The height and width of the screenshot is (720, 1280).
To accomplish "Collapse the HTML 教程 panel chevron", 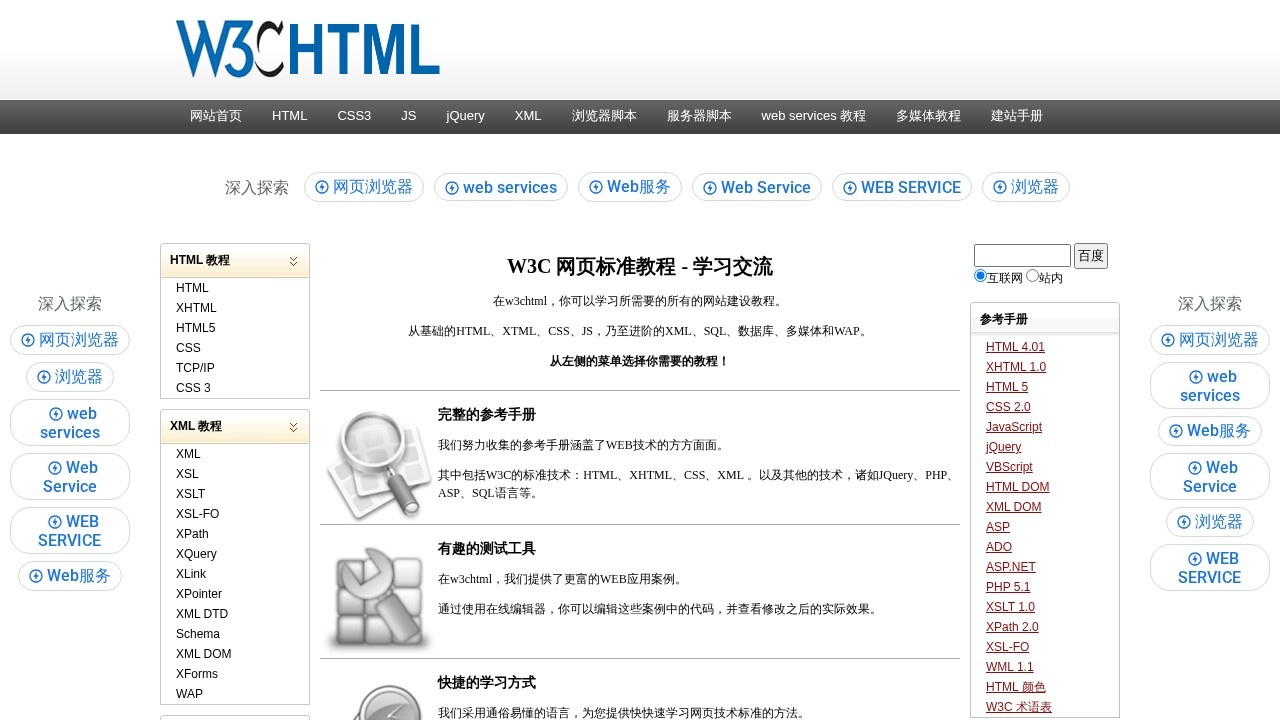I will tap(293, 260).
